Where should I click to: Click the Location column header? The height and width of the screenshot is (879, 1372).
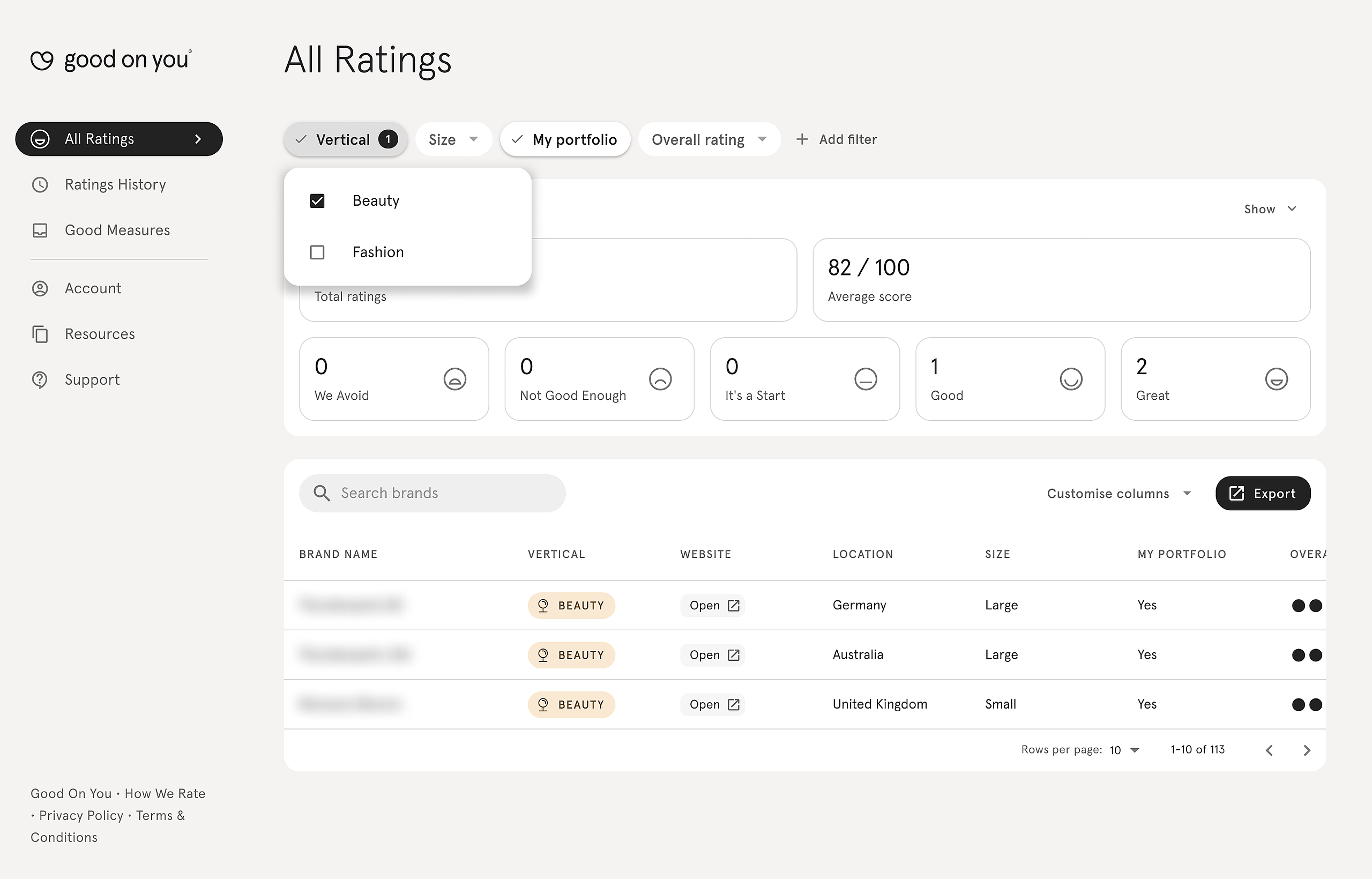(862, 554)
